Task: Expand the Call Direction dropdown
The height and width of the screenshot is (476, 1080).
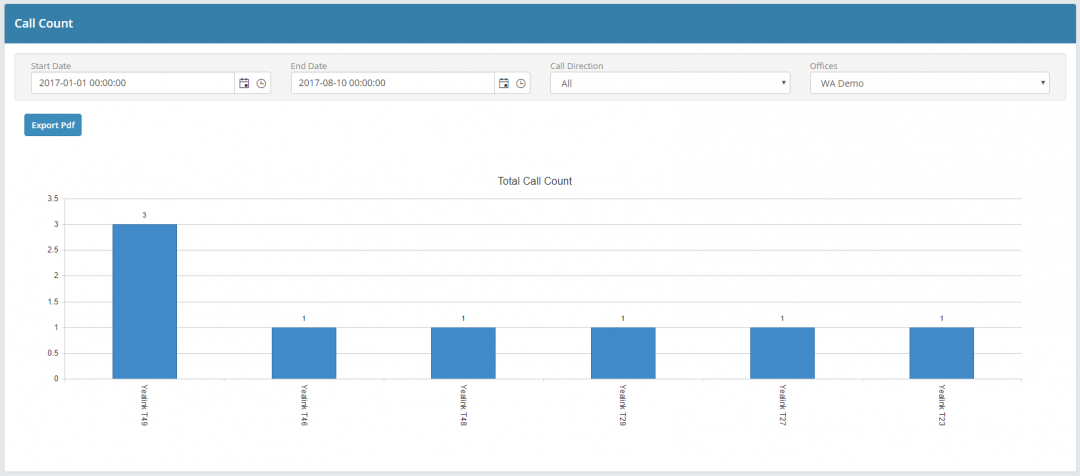Action: [x=670, y=83]
